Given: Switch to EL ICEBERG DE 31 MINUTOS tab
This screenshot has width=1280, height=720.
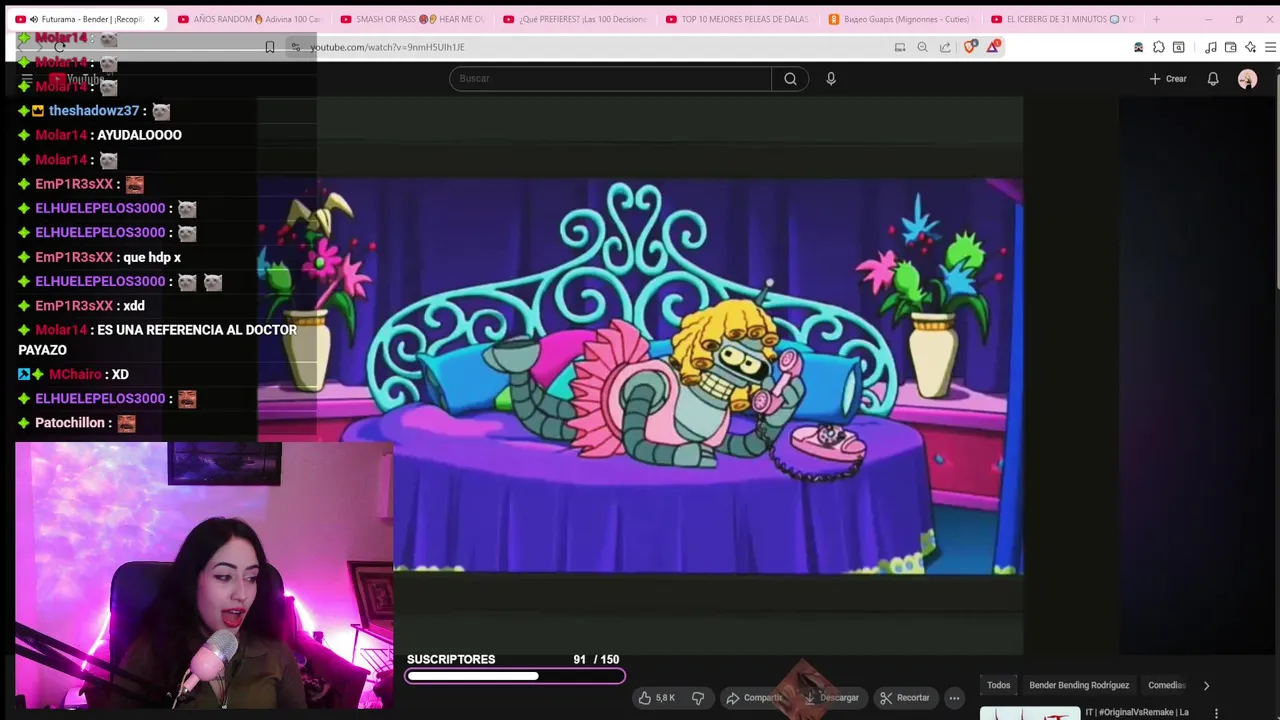Looking at the screenshot, I should (x=1063, y=19).
